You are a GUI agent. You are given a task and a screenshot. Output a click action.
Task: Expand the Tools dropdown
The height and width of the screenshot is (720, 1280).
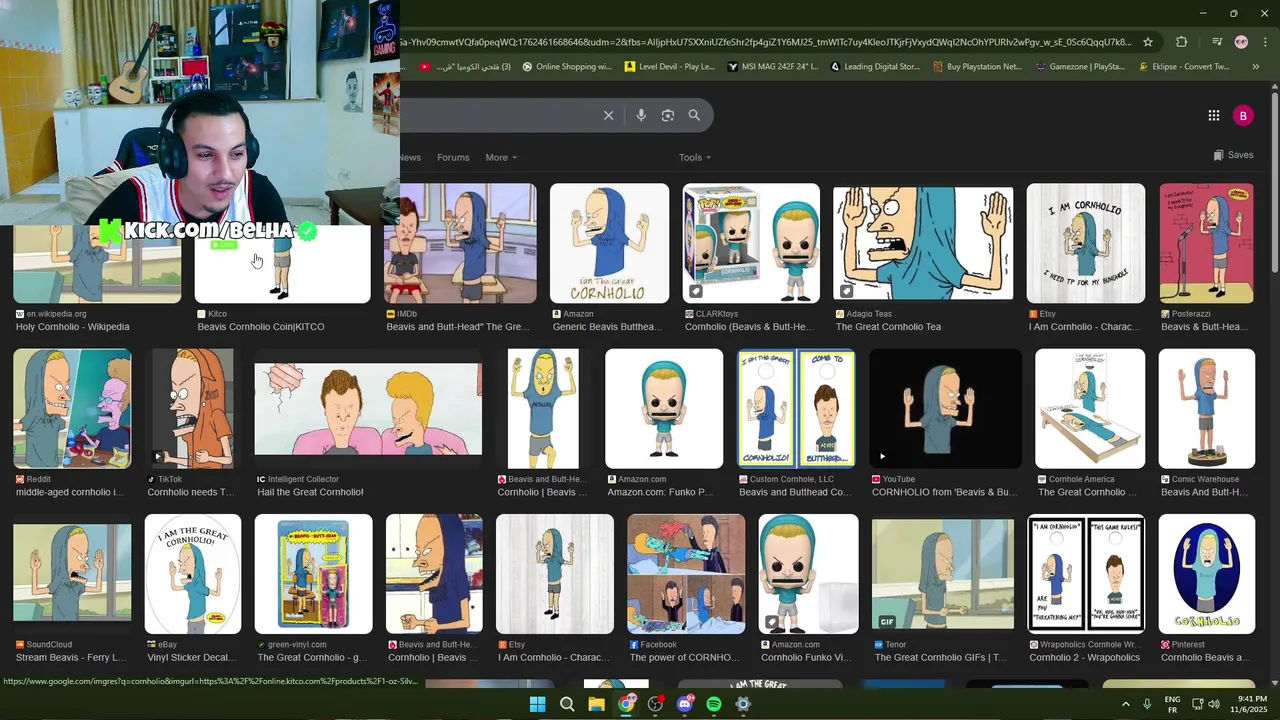click(x=695, y=157)
